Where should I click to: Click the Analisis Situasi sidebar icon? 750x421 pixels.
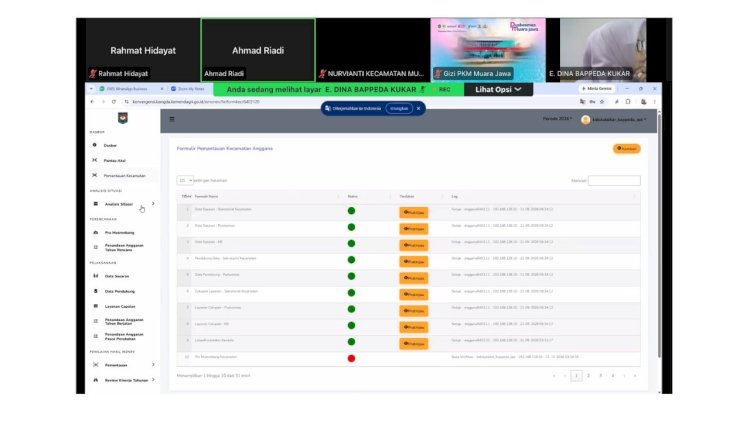click(x=96, y=204)
